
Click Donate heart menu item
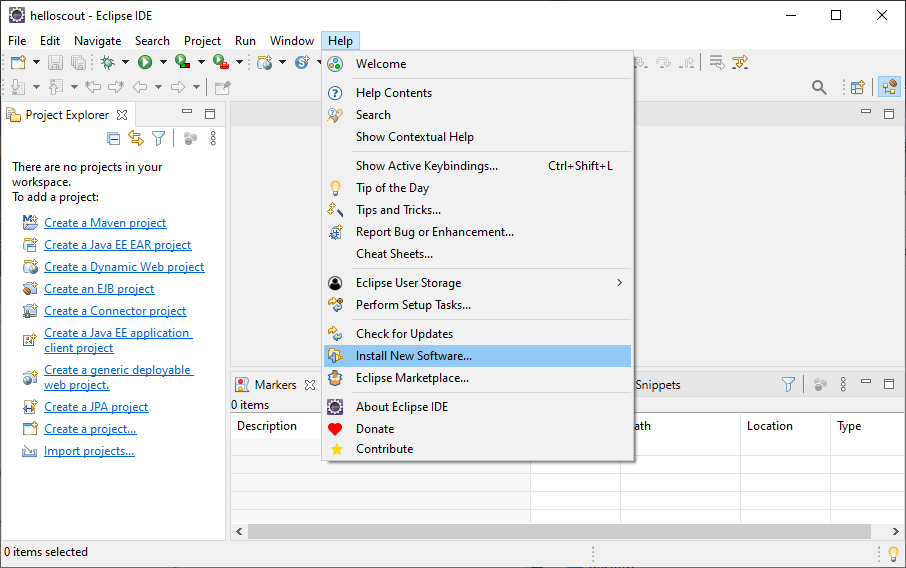(x=477, y=429)
